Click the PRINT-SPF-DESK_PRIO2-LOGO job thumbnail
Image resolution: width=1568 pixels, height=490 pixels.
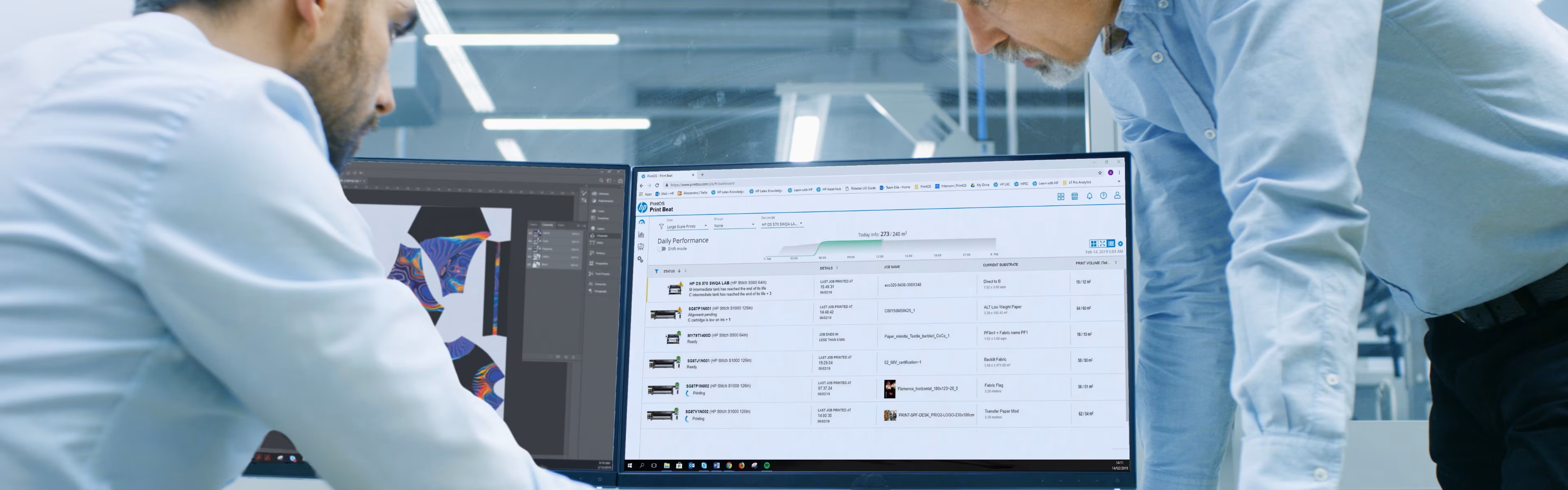click(x=890, y=416)
